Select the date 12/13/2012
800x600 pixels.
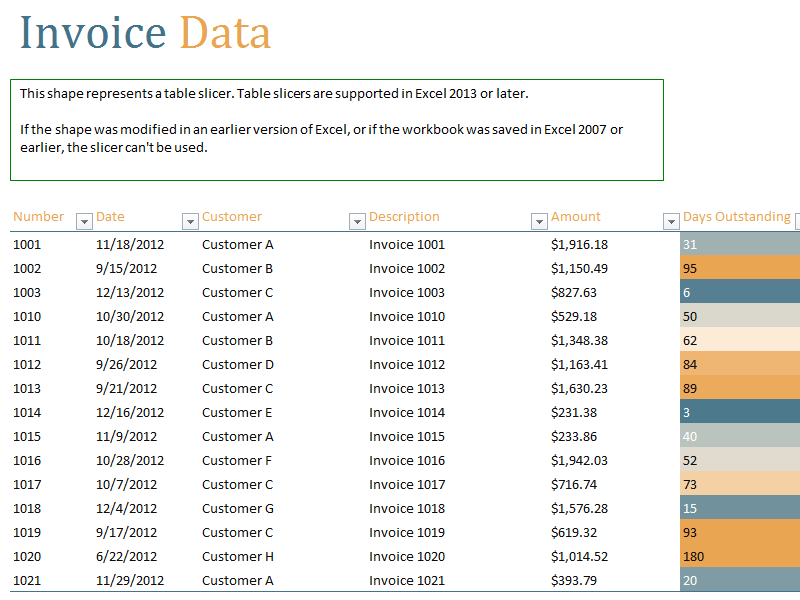coord(130,293)
